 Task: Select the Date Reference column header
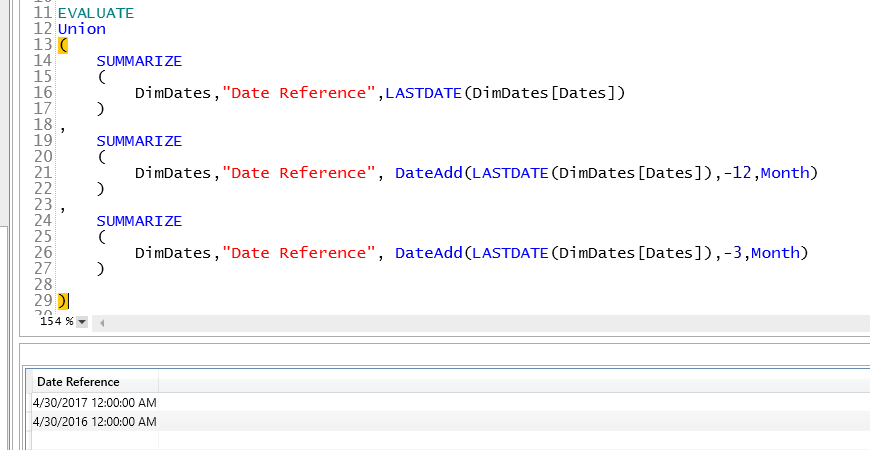[x=95, y=382]
